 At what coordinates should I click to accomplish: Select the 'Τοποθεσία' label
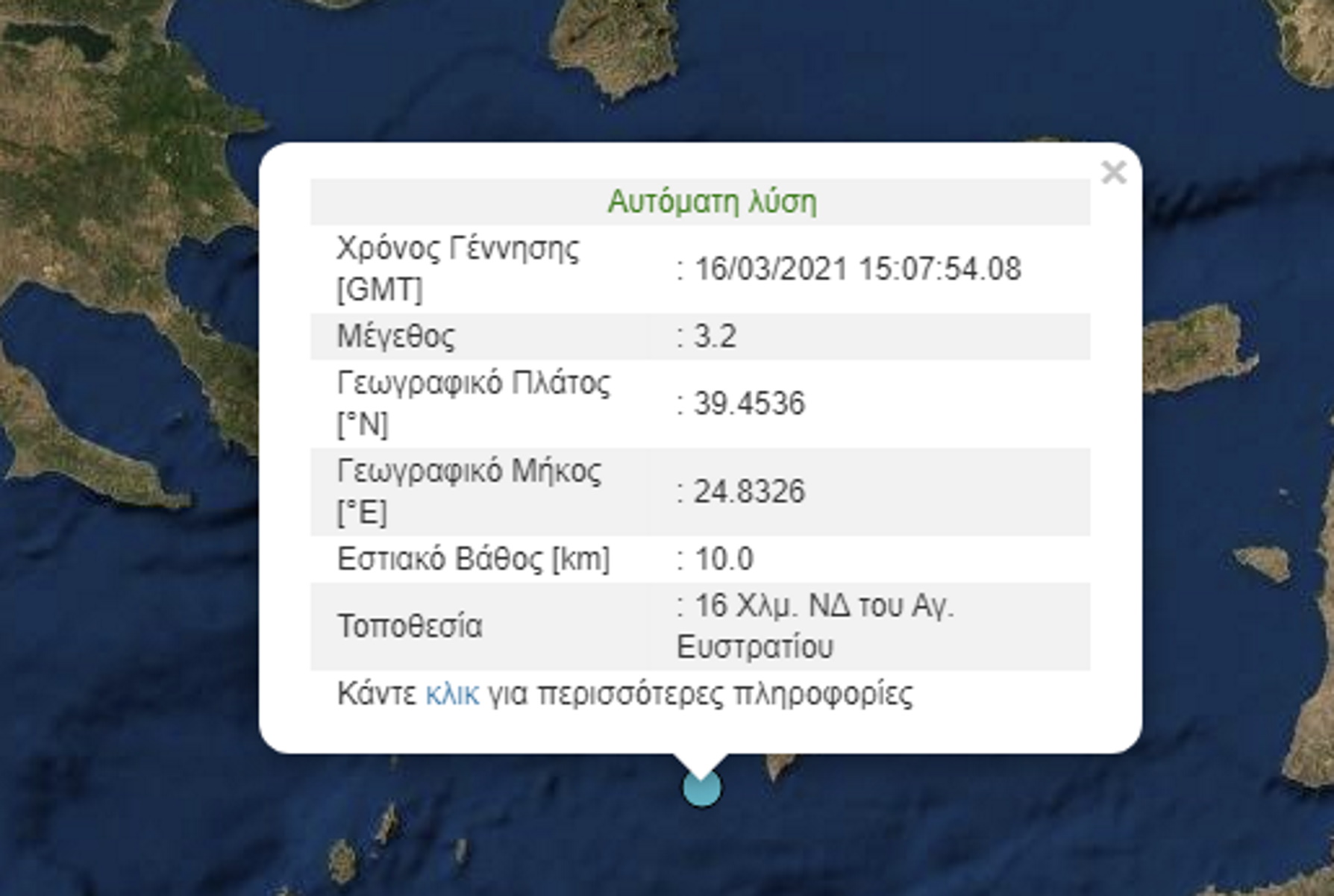(409, 626)
